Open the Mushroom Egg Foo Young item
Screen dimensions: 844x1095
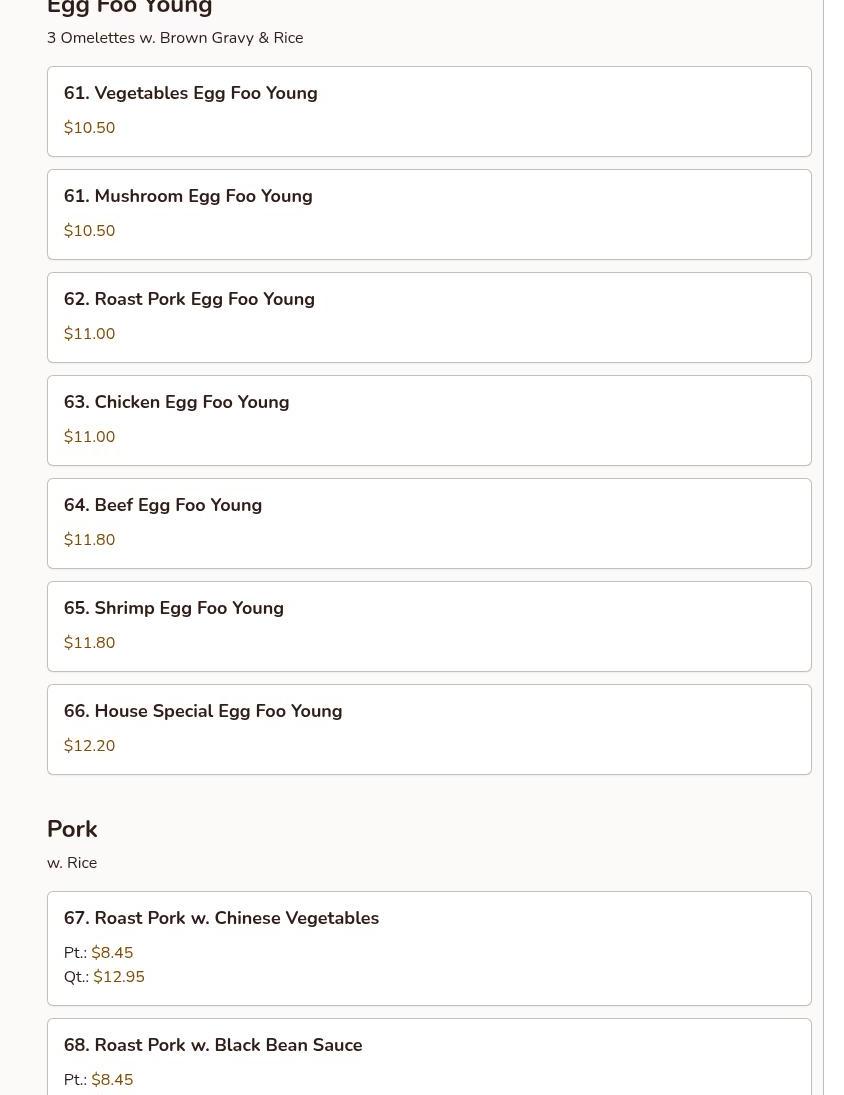[429, 214]
